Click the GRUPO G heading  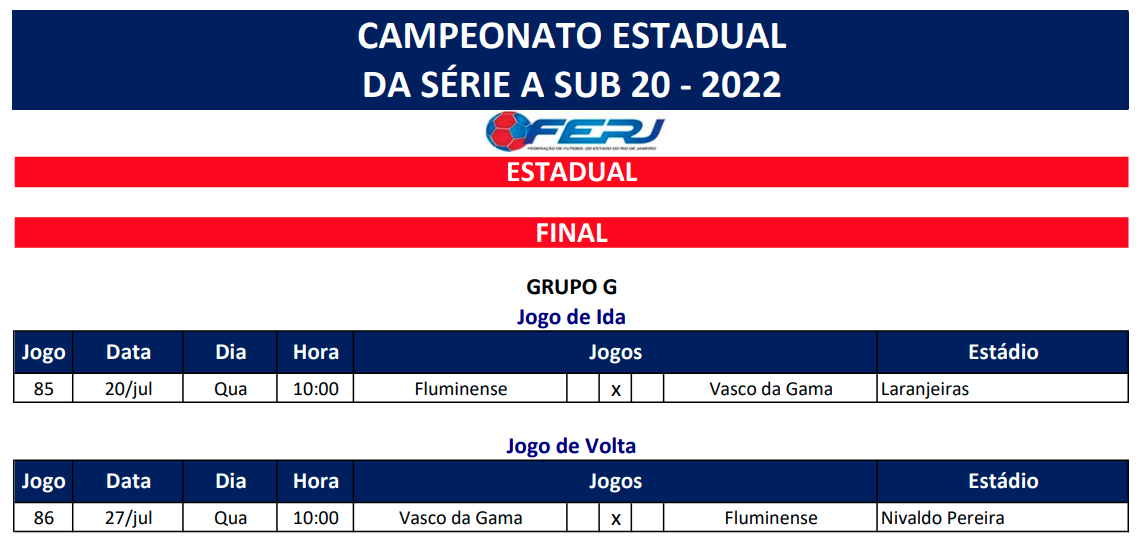point(571,287)
